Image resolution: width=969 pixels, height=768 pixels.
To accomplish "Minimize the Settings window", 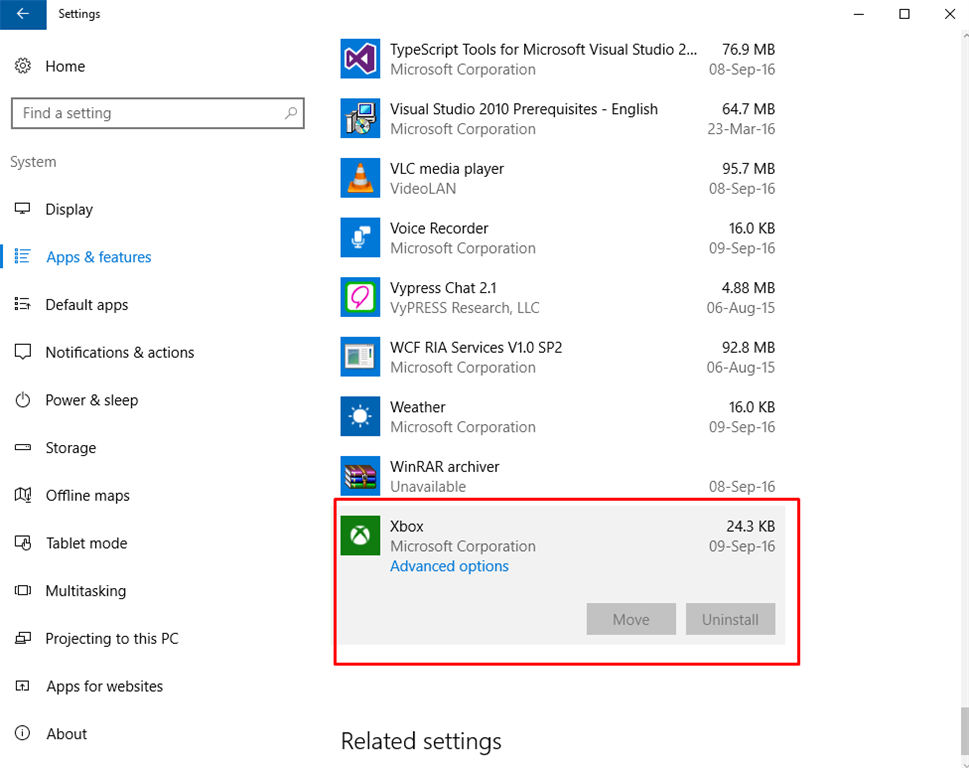I will point(858,14).
